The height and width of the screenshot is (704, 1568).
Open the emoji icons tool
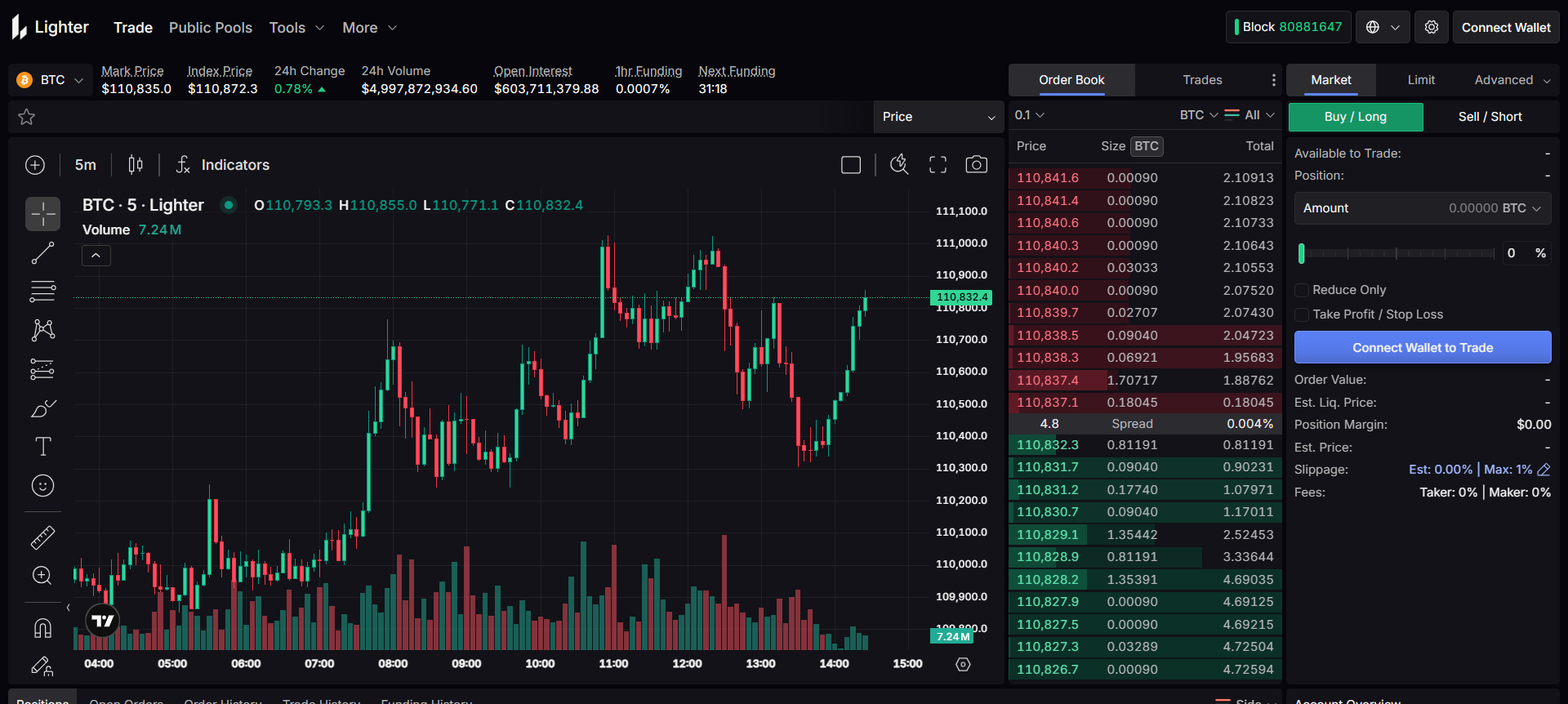[42, 486]
